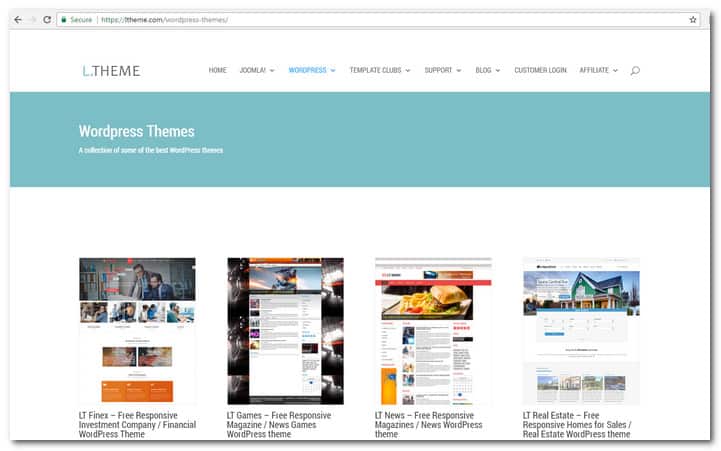Expand the Joomla! dropdown menu
The width and height of the screenshot is (721, 451).
(257, 71)
